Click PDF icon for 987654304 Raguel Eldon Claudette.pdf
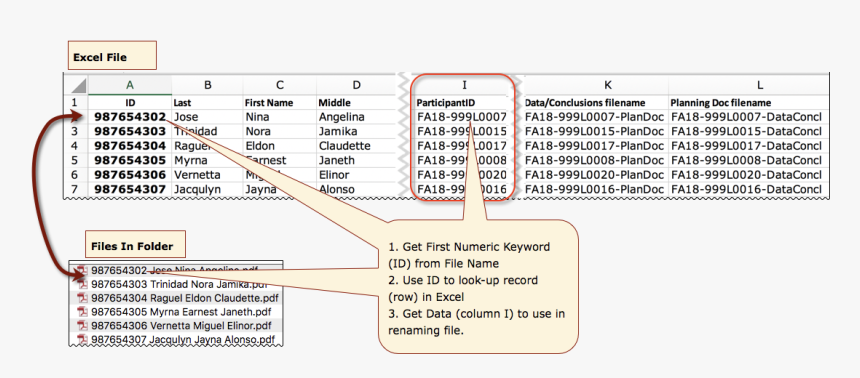Image resolution: width=860 pixels, height=378 pixels. 82,298
